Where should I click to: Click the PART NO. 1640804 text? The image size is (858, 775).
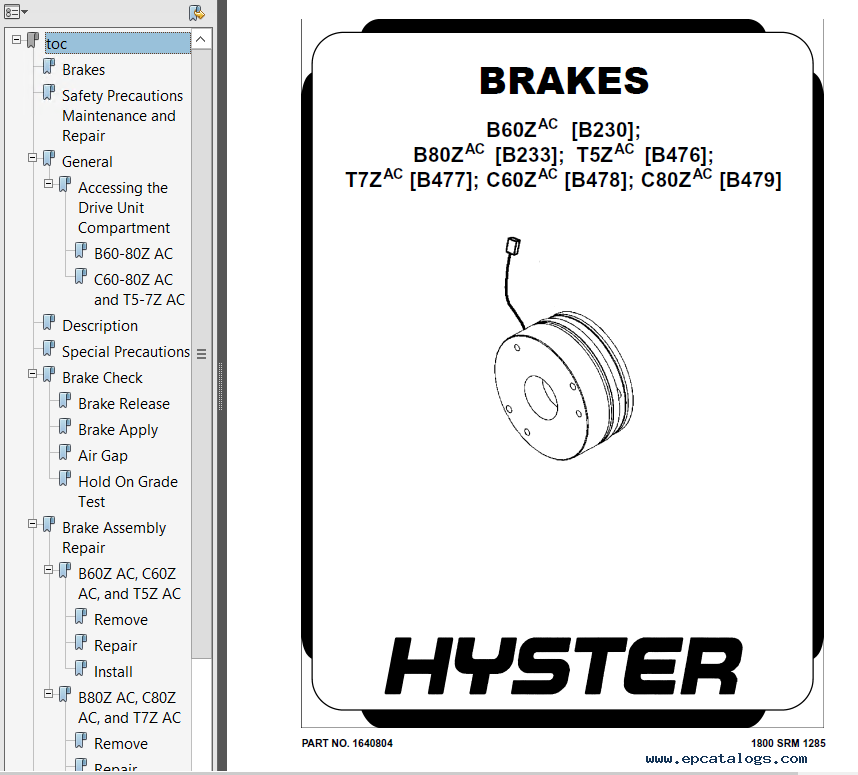click(x=347, y=743)
